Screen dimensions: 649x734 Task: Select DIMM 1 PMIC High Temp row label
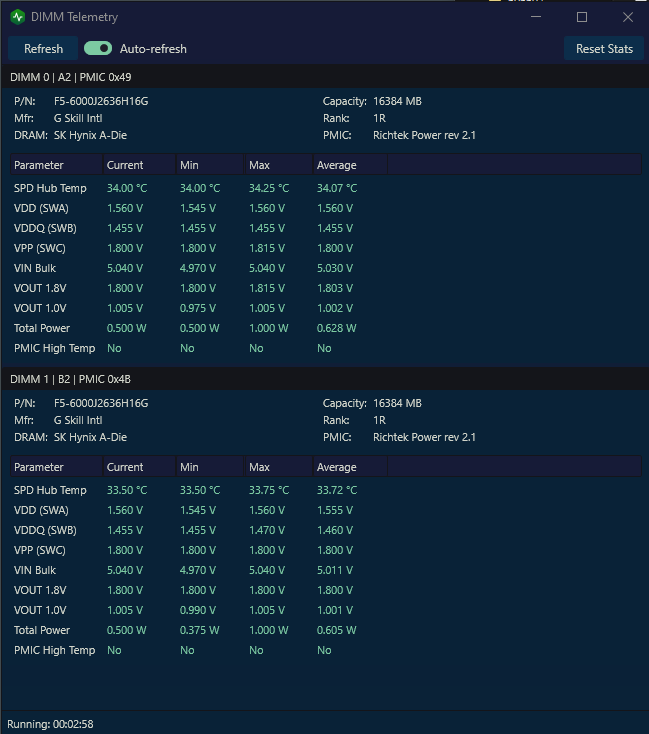tap(54, 650)
